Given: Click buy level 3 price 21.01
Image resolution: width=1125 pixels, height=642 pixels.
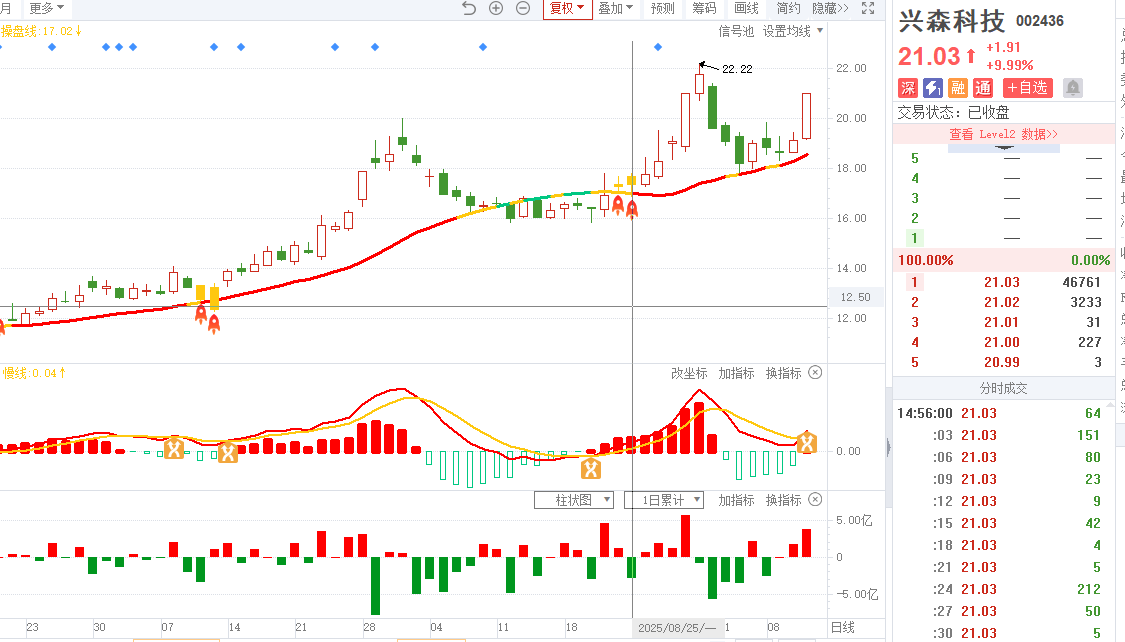Looking at the screenshot, I should click(1002, 322).
